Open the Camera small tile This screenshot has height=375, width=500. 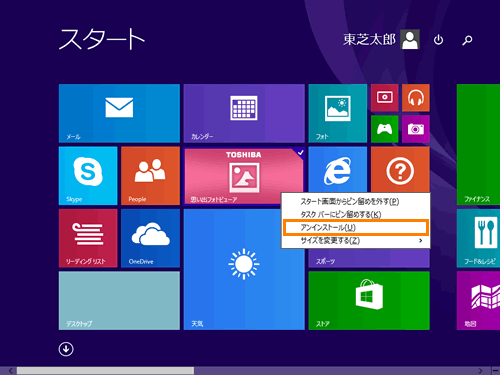click(416, 129)
